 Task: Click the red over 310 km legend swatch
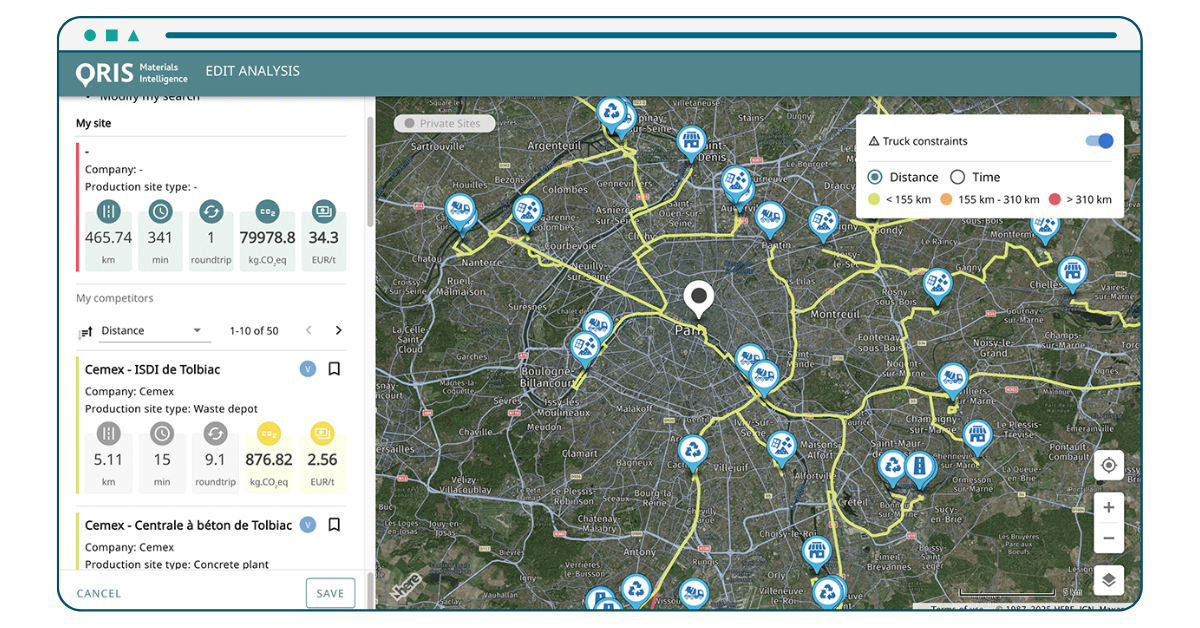pyautogui.click(x=1053, y=199)
